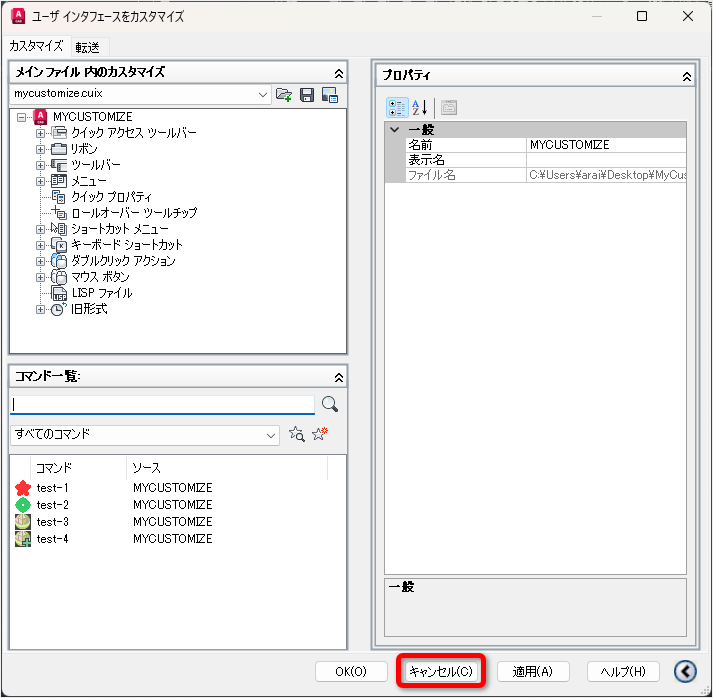Select the ショートカット メニュー tree item
Viewport: 713px width, 698px height.
click(x=120, y=229)
